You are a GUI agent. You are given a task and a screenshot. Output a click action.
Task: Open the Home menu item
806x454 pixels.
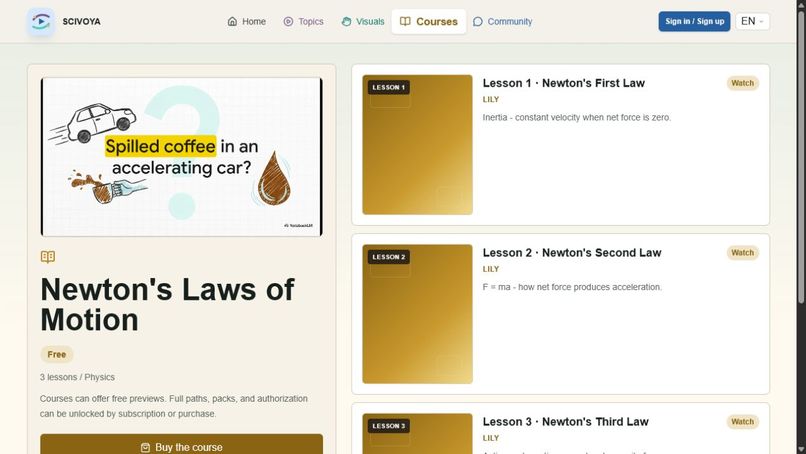(247, 22)
